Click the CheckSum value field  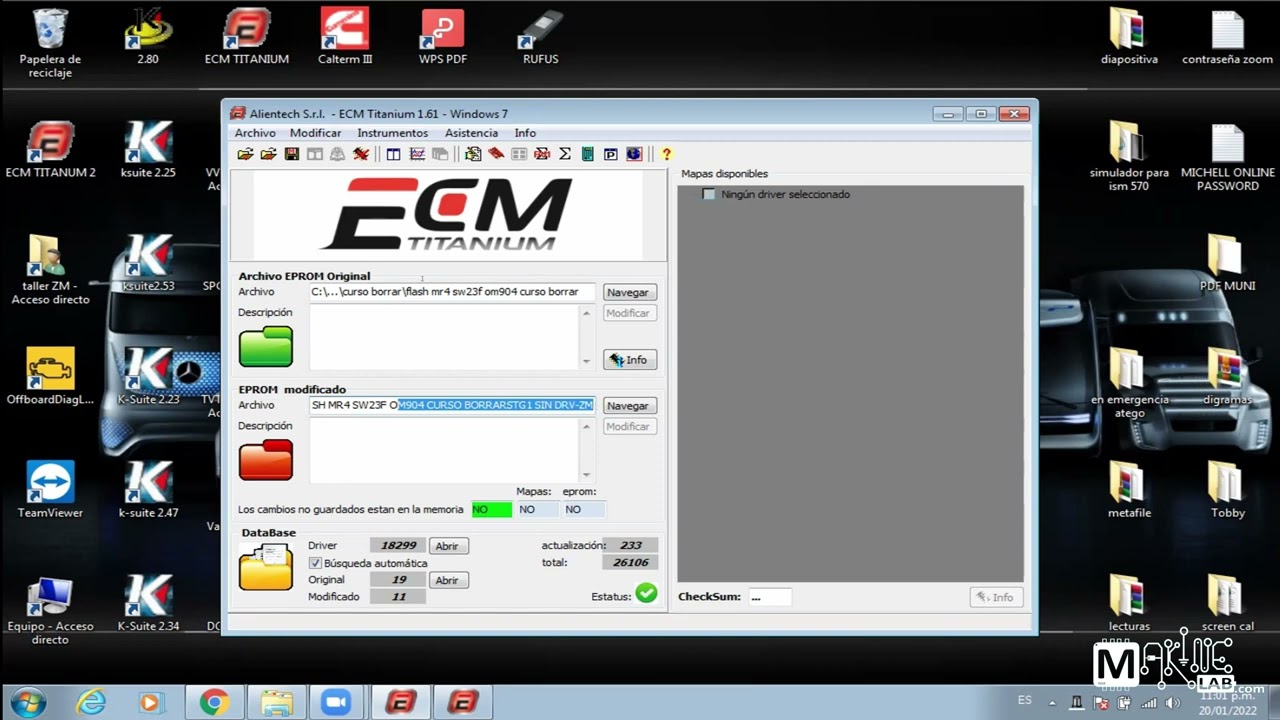[770, 597]
